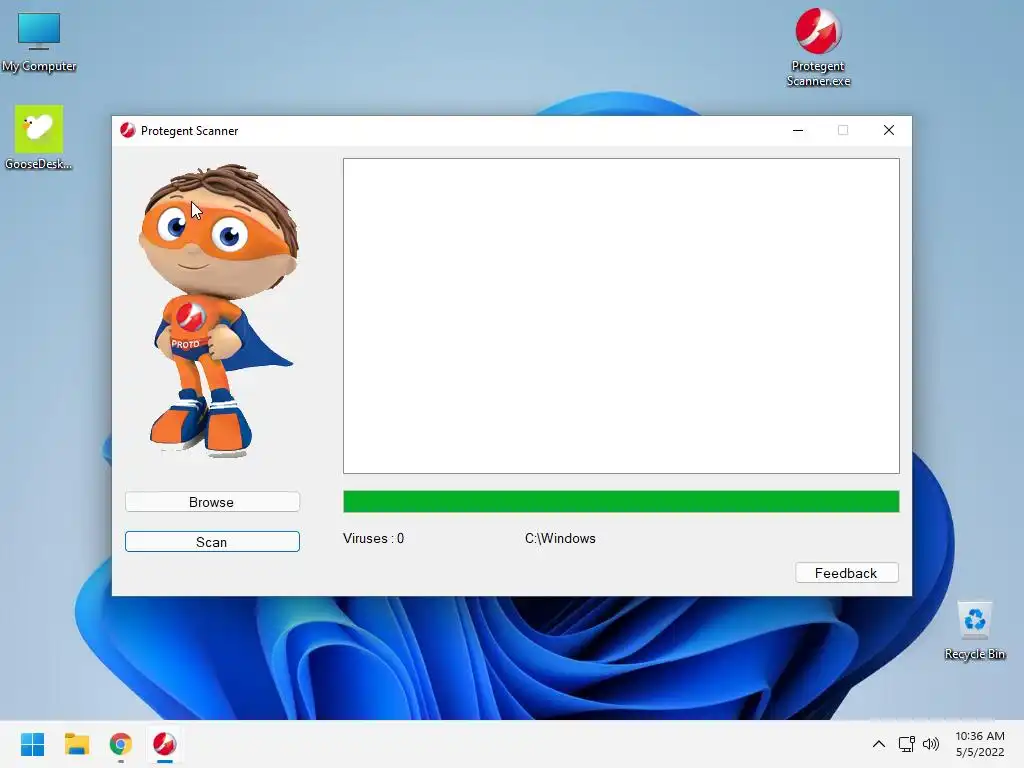Select the Protegent Scanner.exe desktop icon
The width and height of the screenshot is (1024, 768).
[x=818, y=48]
